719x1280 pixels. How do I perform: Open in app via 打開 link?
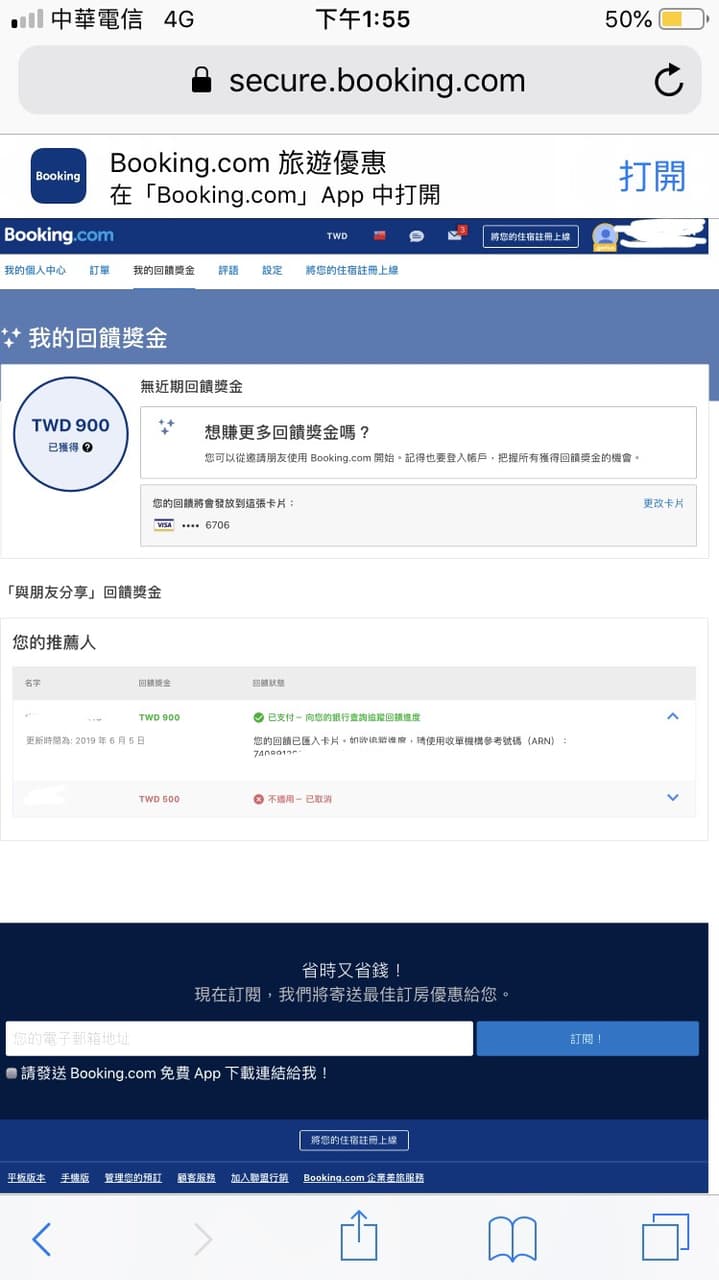(x=652, y=176)
